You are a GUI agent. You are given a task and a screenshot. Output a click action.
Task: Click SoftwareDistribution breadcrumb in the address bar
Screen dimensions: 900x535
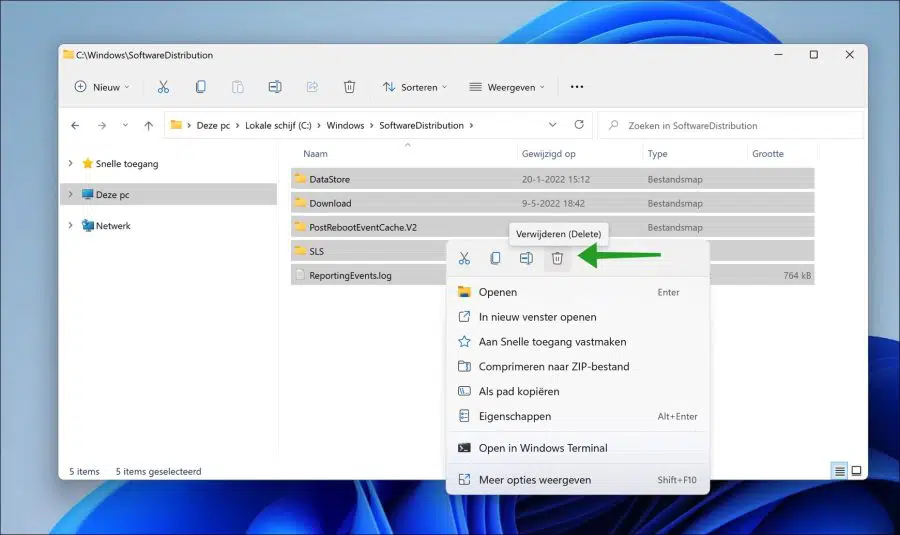(x=421, y=125)
